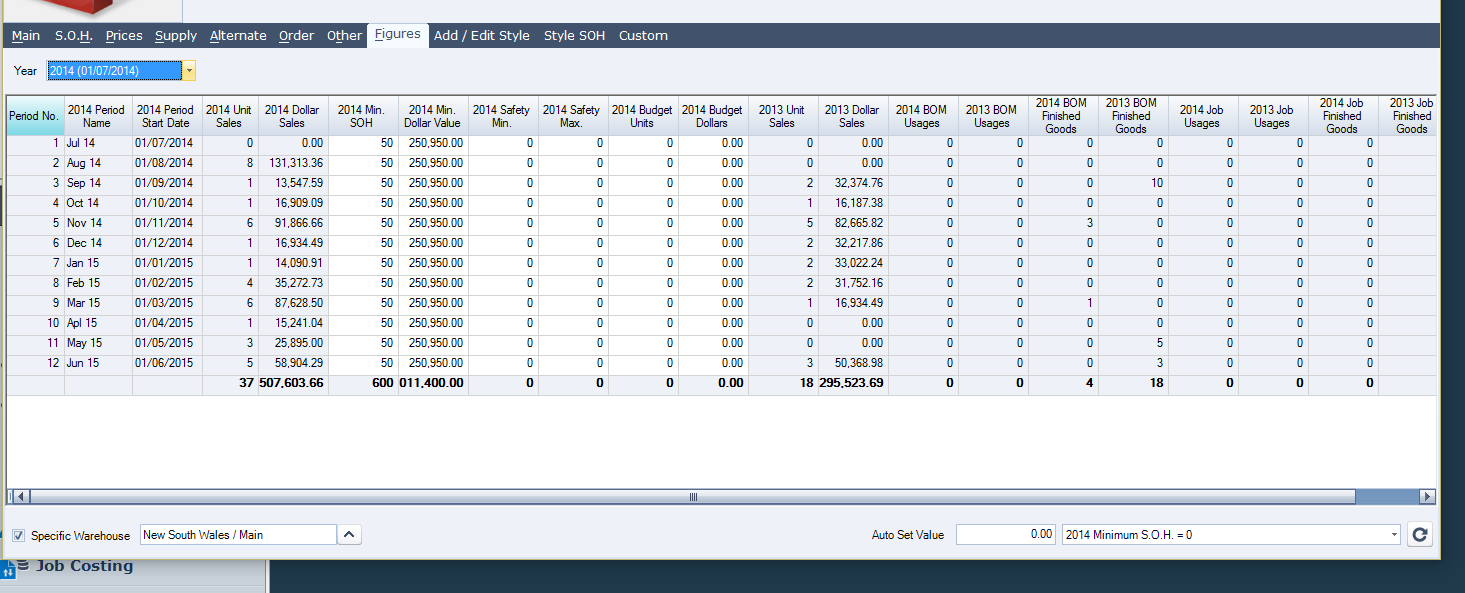
Task: Select the Nov 14 2014 Dollar Sales cell
Action: pyautogui.click(x=293, y=223)
